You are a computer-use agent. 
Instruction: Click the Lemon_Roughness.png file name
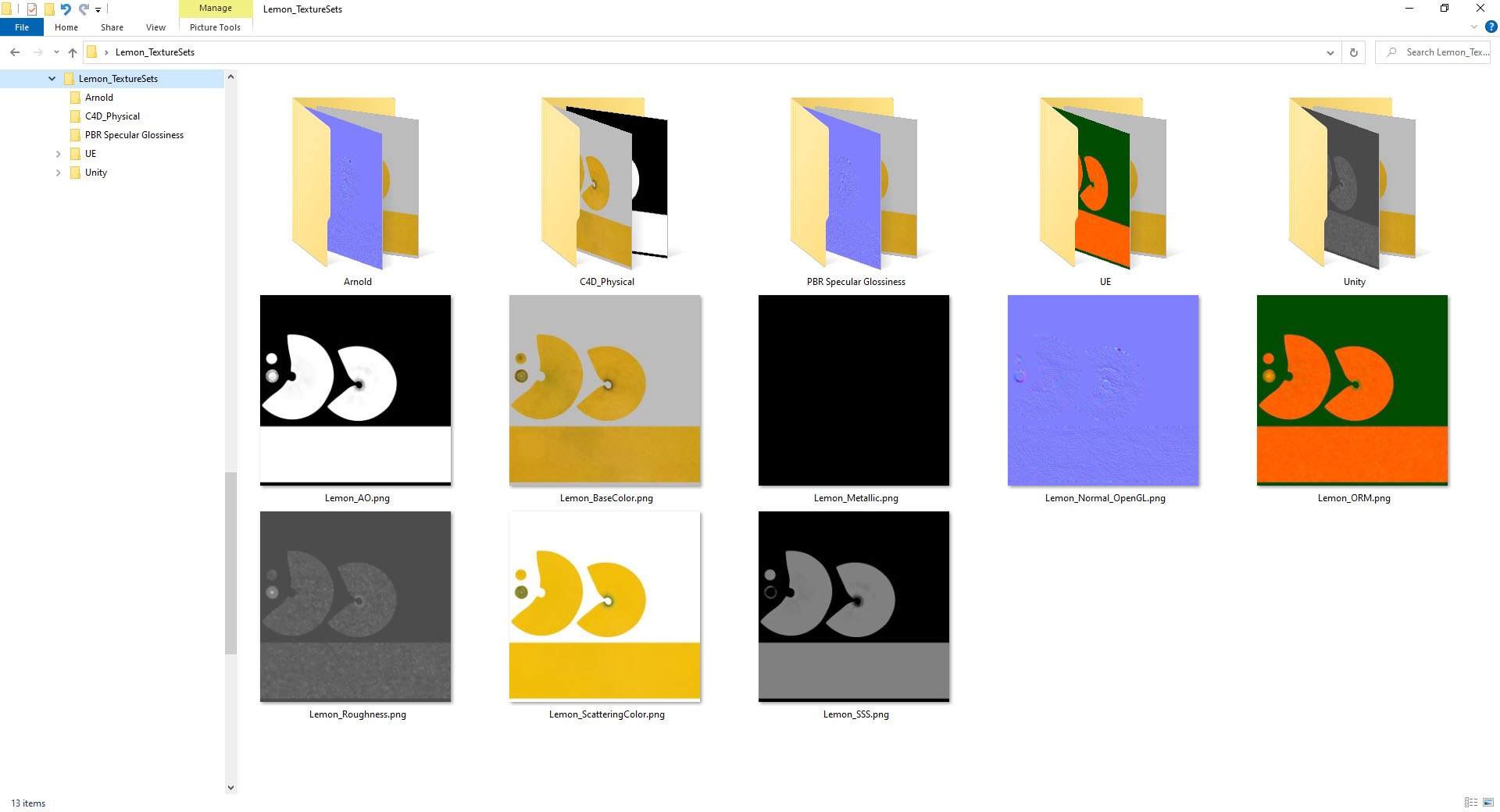[x=358, y=714]
